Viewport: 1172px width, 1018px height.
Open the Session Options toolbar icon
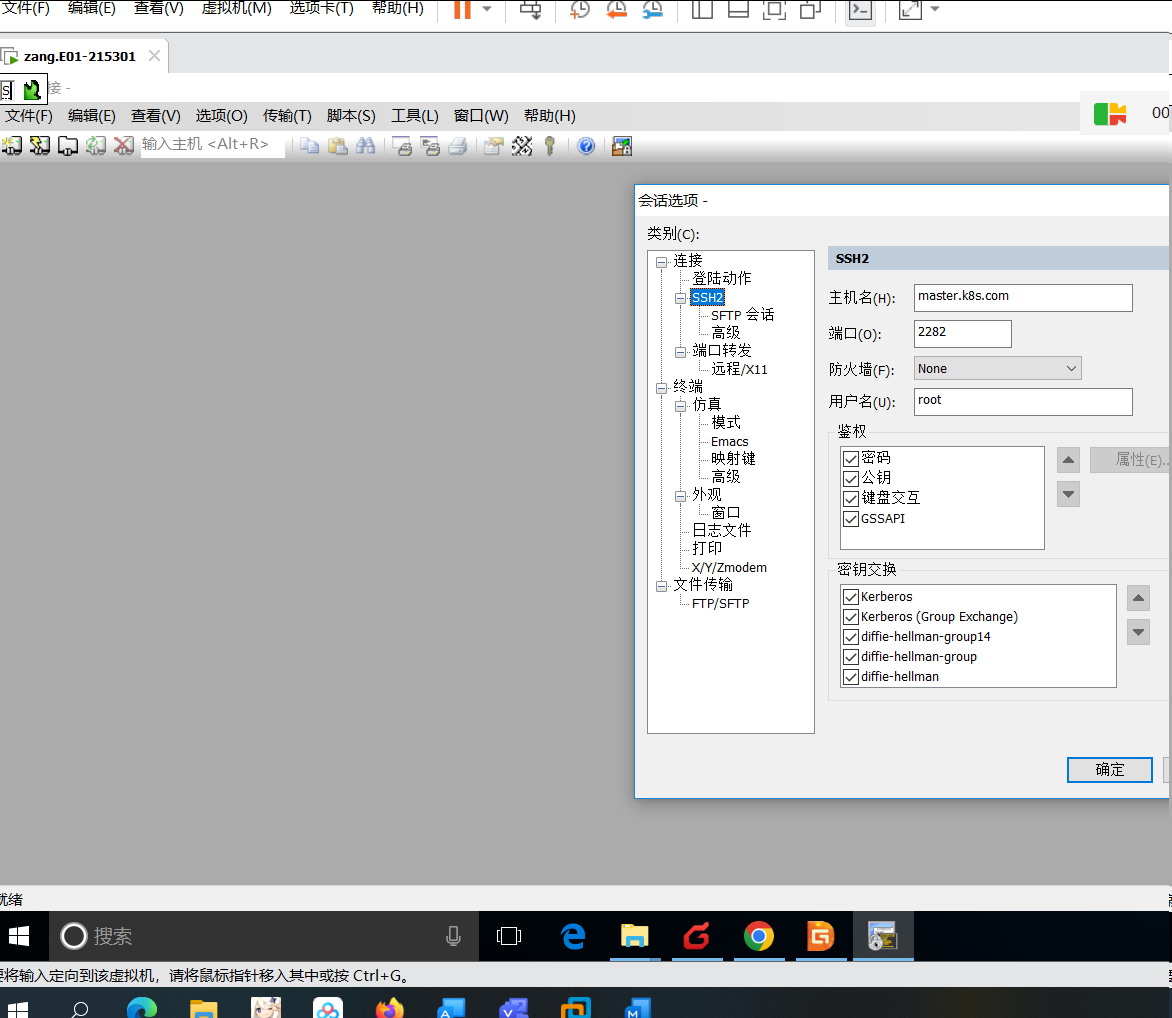coord(493,146)
